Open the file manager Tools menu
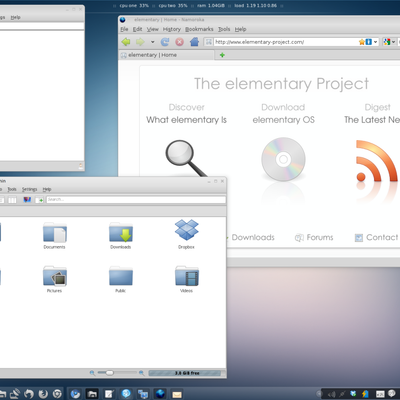Viewport: 400px width, 400px height. tap(12, 189)
